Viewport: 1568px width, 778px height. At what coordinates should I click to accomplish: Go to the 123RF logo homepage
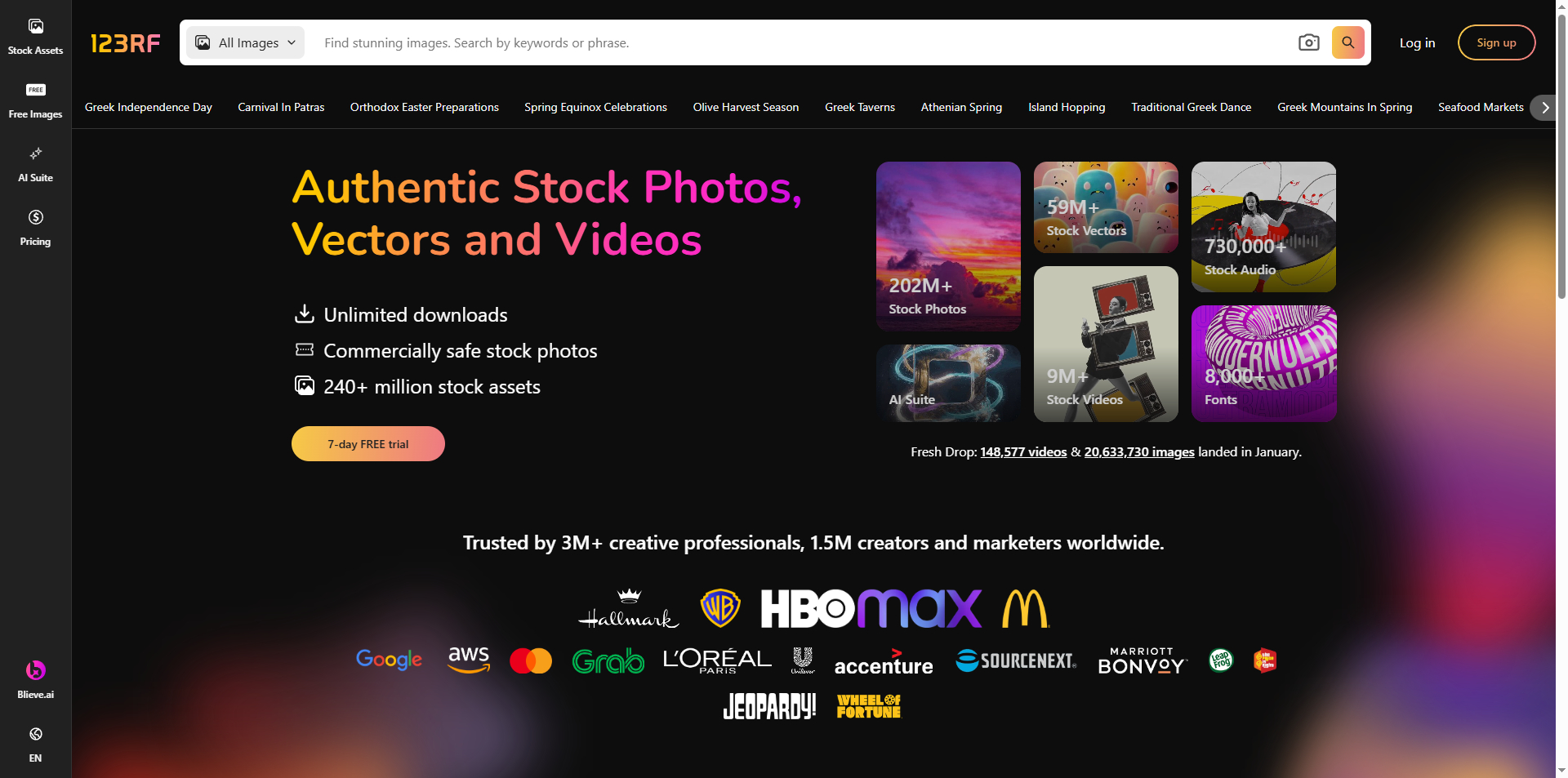click(x=125, y=42)
